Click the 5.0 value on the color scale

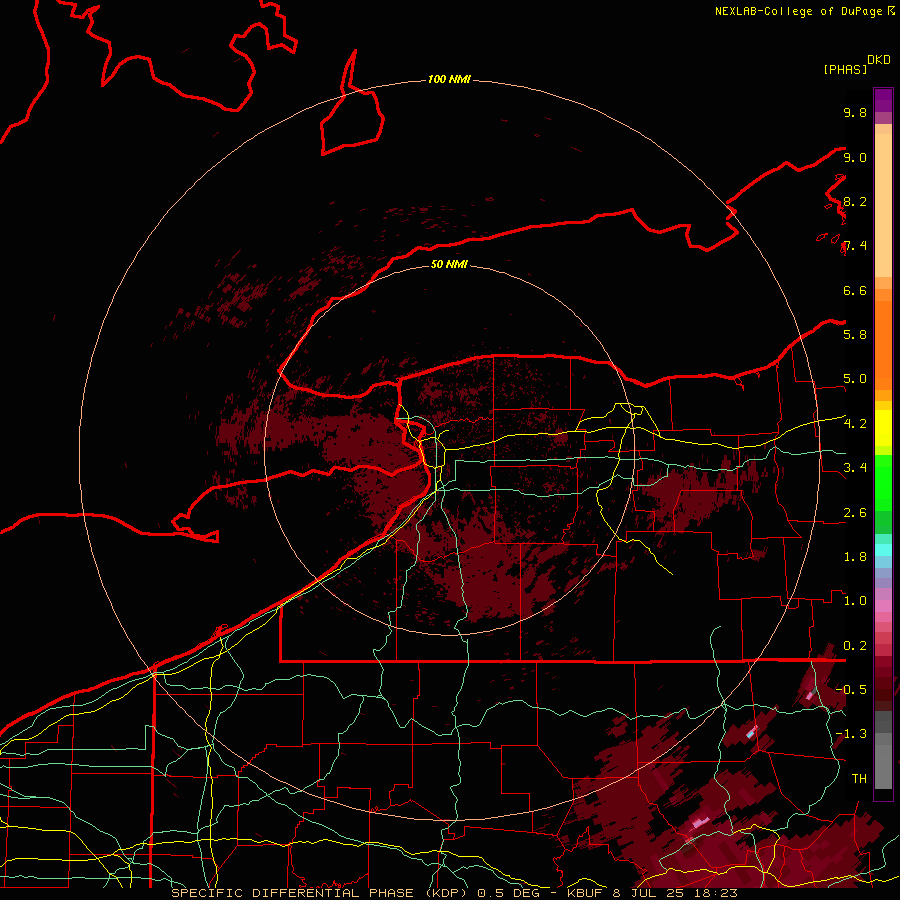[x=855, y=379]
